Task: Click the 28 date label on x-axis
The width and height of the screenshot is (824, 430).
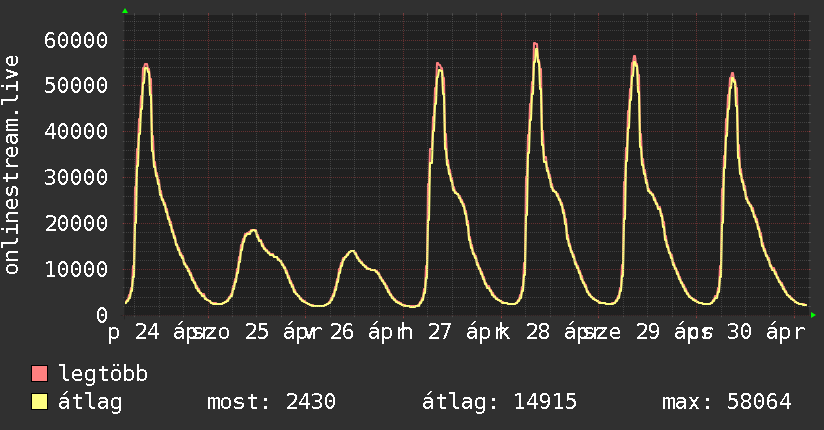Action: point(538,332)
